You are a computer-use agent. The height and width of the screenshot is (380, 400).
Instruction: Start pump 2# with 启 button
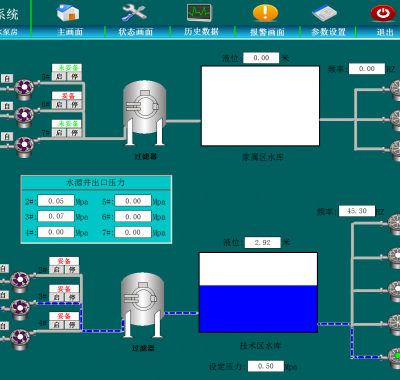coord(57,269)
